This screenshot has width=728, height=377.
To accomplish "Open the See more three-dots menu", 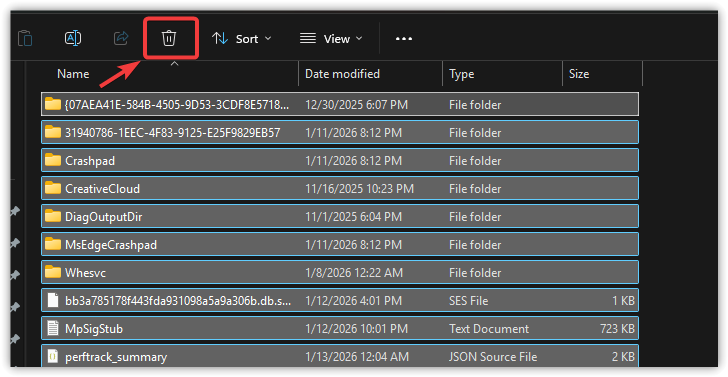I will [403, 39].
